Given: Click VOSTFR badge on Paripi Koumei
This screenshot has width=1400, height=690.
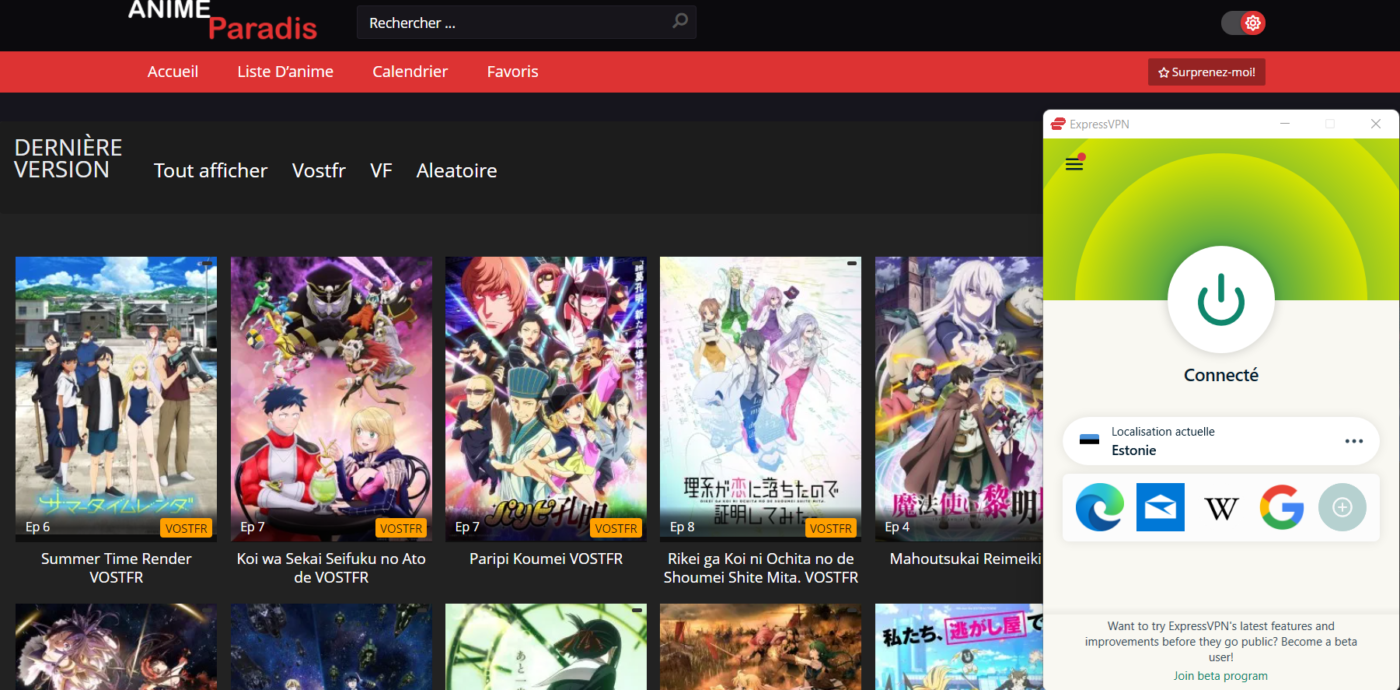Looking at the screenshot, I should [x=615, y=528].
